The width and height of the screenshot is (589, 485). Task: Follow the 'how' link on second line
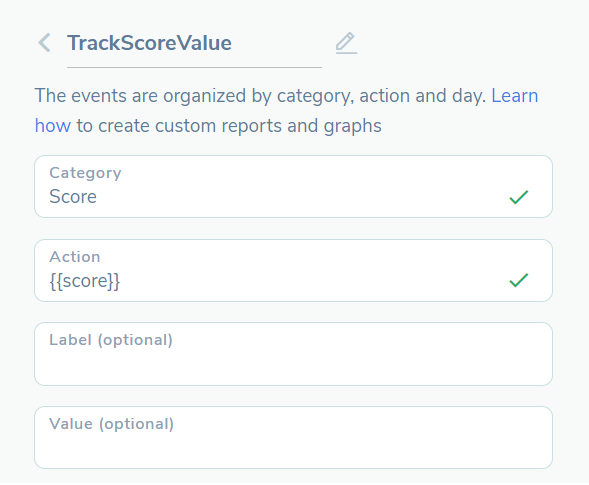point(53,125)
